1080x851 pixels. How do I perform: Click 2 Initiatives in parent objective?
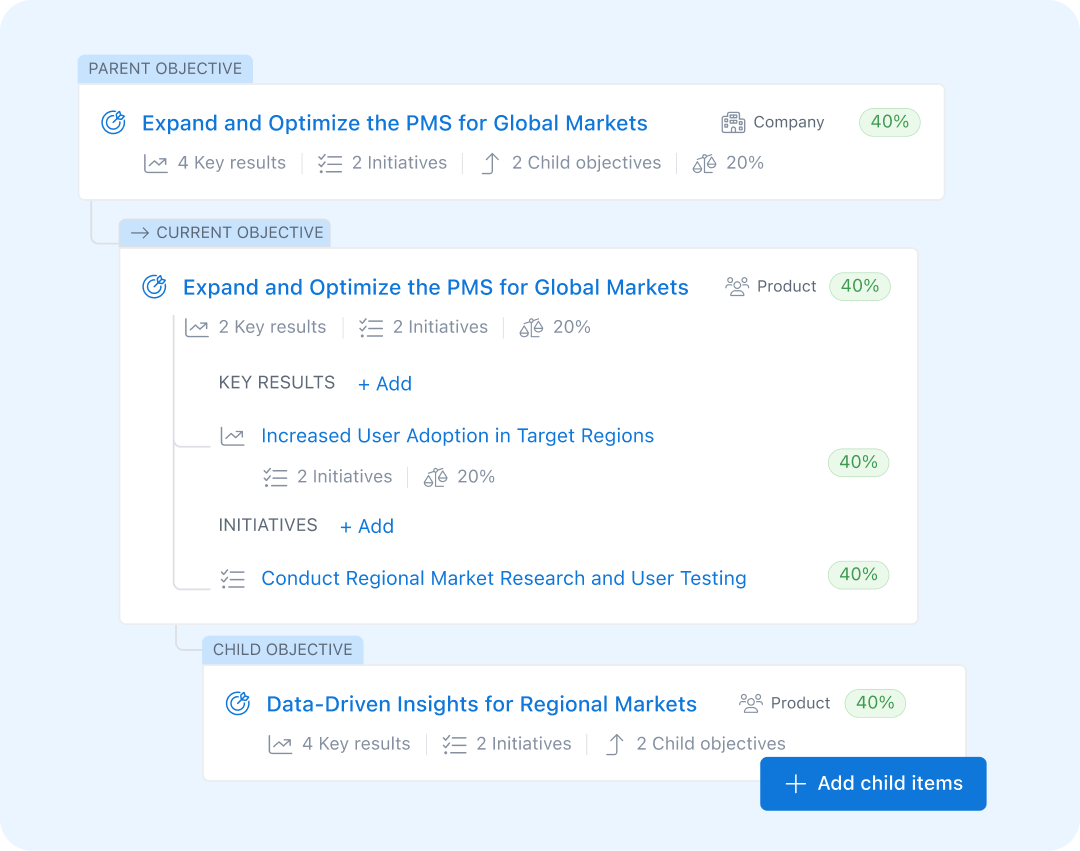click(399, 163)
